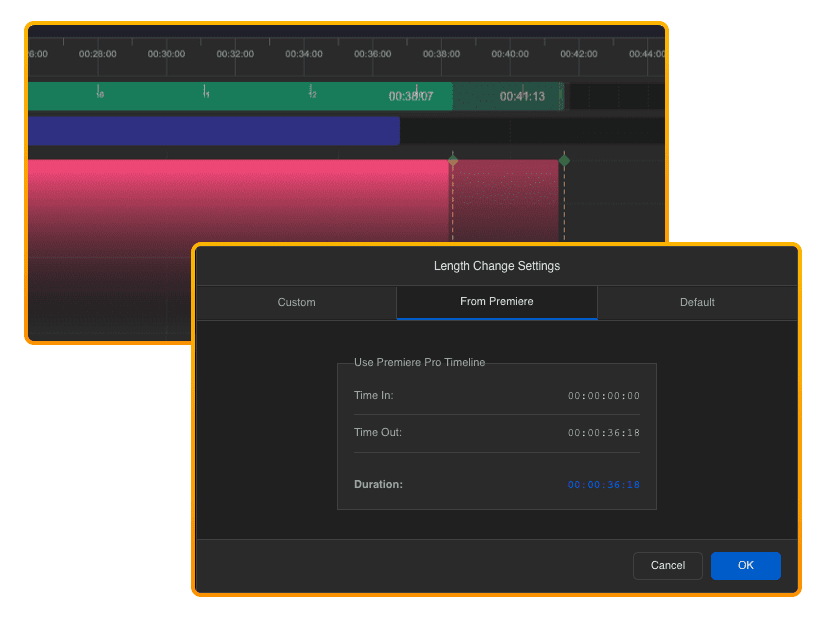Screen dimensions: 838x622
Task: Select the From Premiere tab
Action: [496, 302]
